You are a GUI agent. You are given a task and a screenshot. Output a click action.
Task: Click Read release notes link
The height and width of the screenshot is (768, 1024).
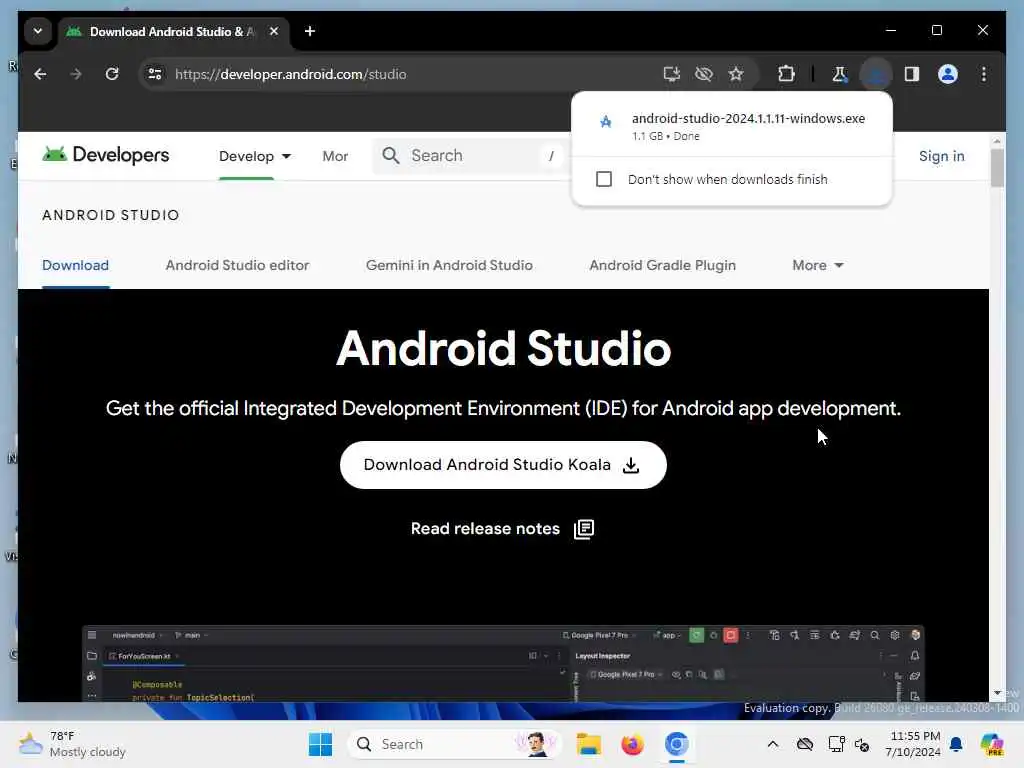tap(485, 528)
